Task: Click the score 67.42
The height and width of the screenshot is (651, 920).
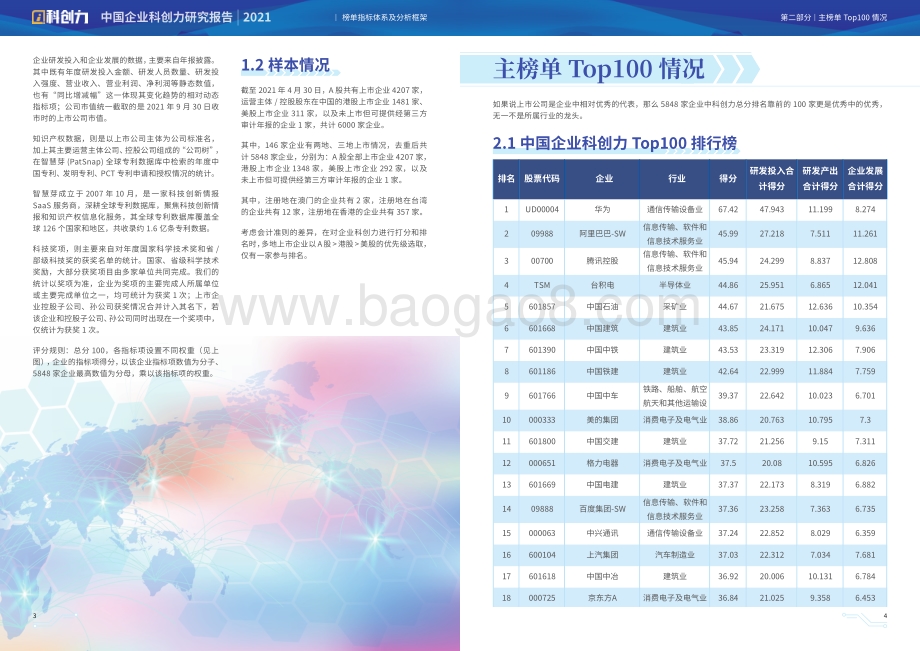Action: tap(728, 209)
